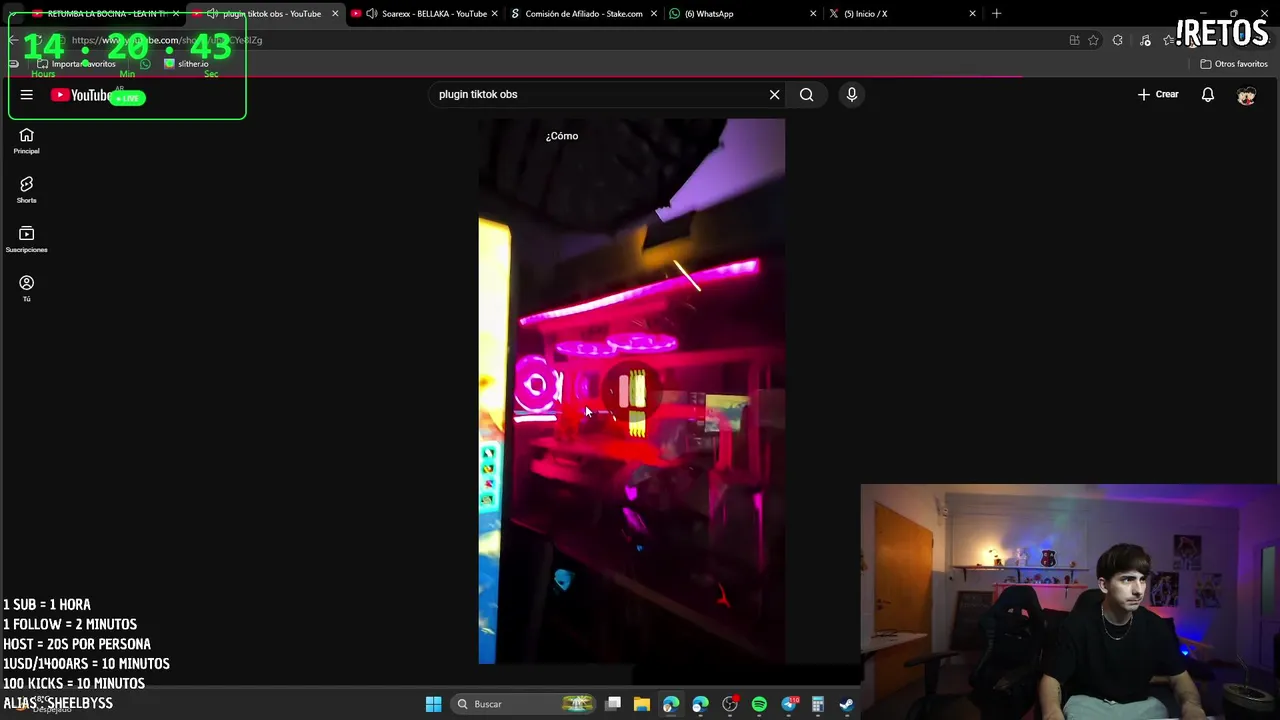Open the browser extensions puzzle icon
This screenshot has width=1280, height=720.
1118,40
